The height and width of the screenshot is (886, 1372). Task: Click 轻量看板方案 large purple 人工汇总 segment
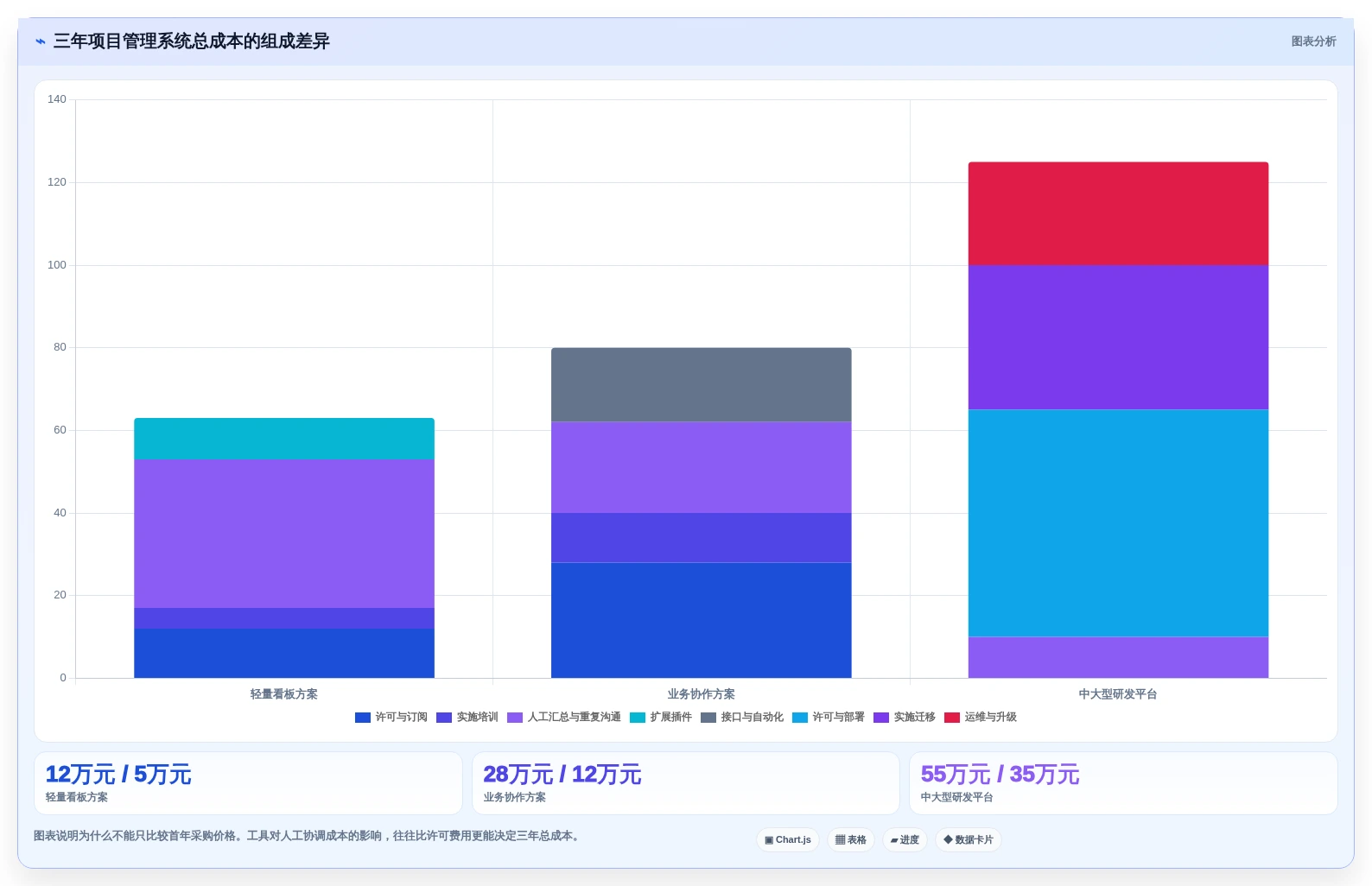click(284, 534)
